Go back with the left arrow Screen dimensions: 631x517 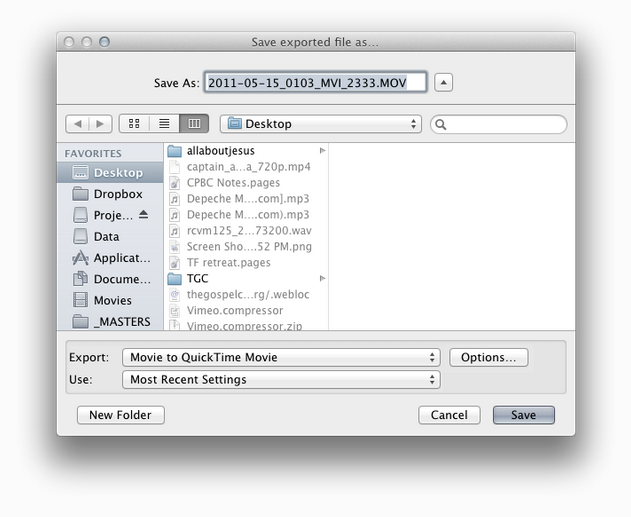(x=78, y=124)
